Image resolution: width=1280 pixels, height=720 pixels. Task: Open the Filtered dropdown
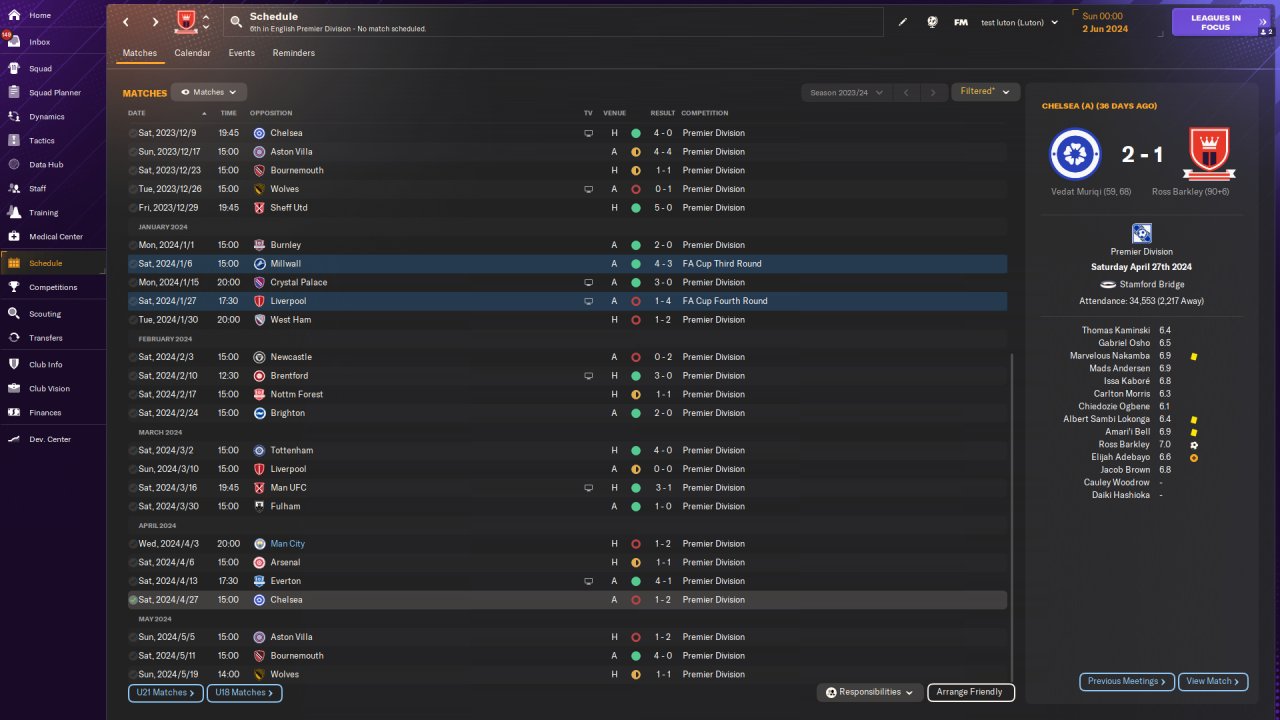pyautogui.click(x=985, y=92)
